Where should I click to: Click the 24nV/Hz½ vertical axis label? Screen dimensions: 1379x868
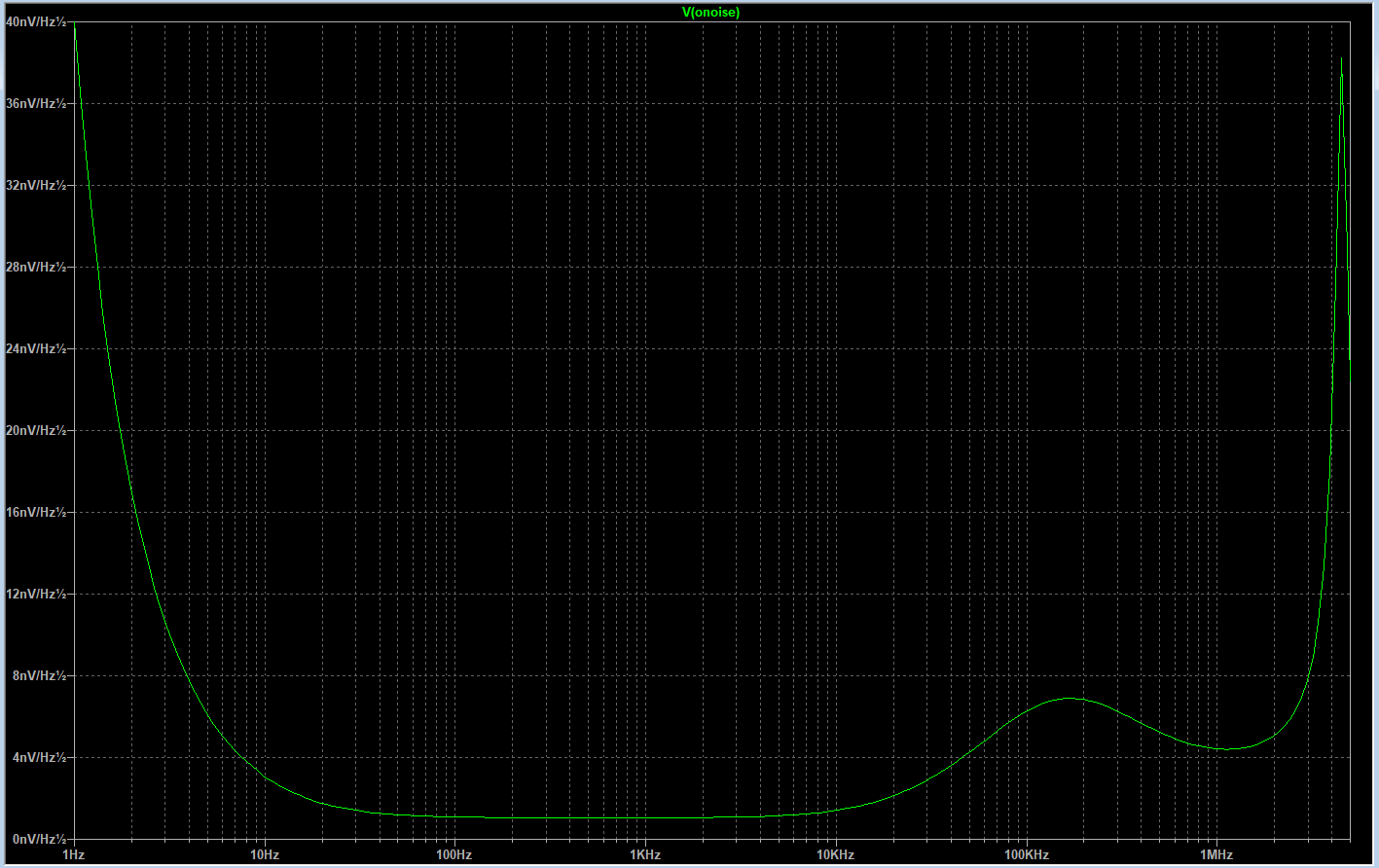tap(36, 348)
